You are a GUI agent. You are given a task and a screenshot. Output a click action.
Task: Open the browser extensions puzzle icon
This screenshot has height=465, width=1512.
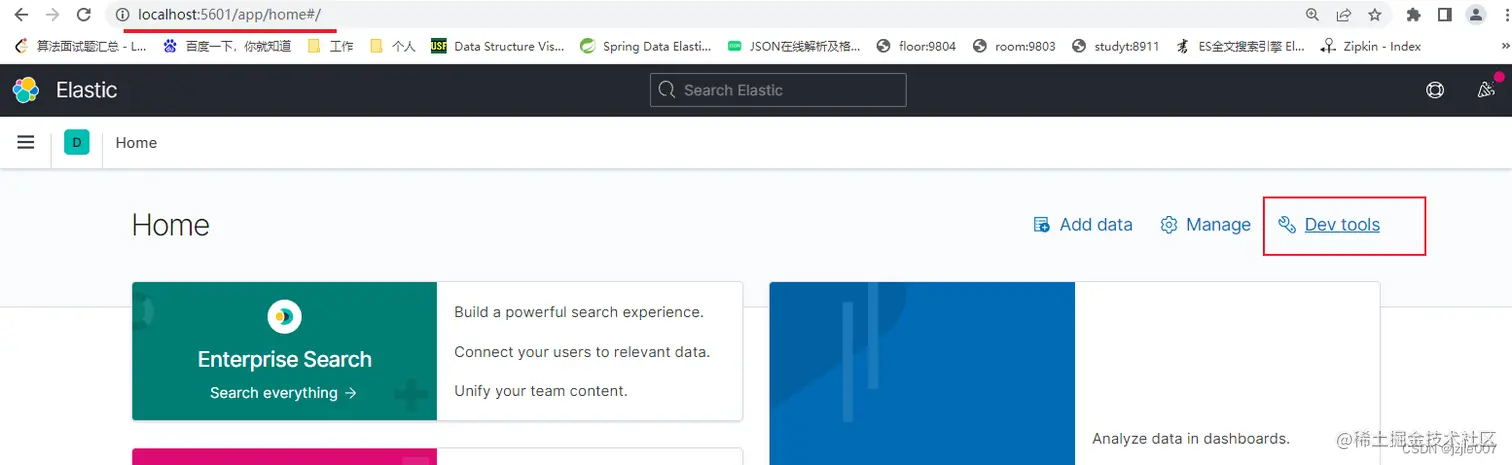[x=1413, y=15]
